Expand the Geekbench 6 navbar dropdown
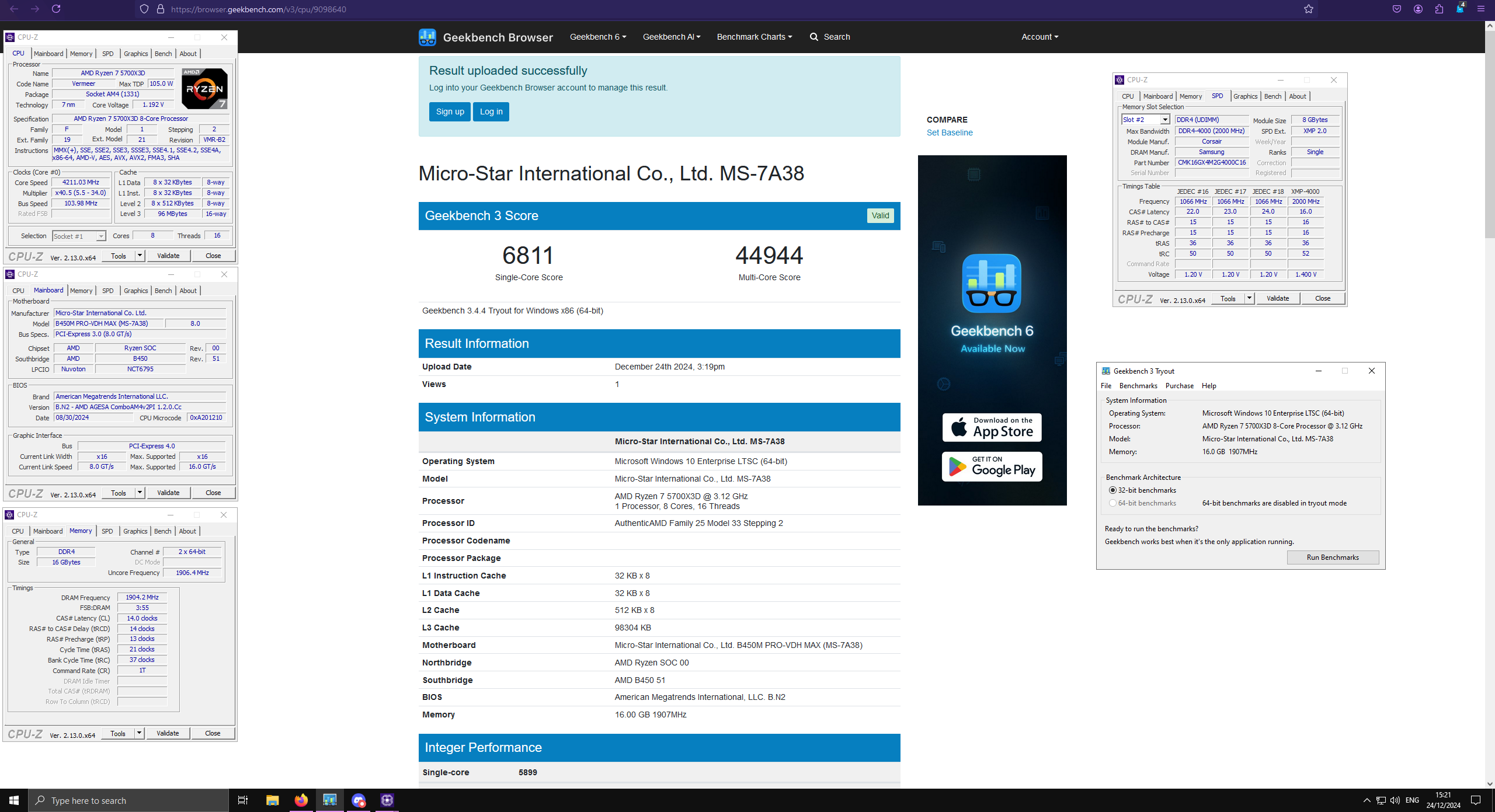 coord(598,37)
